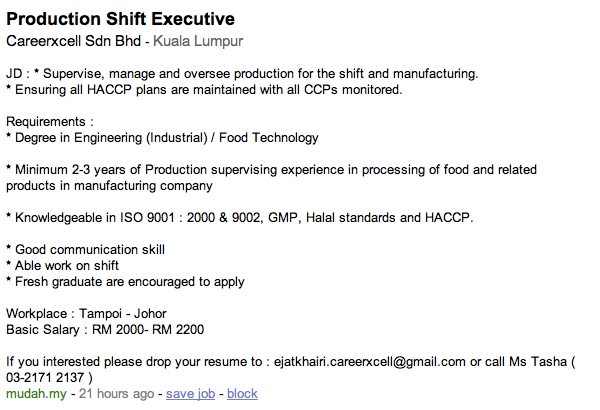The height and width of the screenshot is (410, 600).
Task: Click the Able work on shift bullet
Action: point(62,266)
